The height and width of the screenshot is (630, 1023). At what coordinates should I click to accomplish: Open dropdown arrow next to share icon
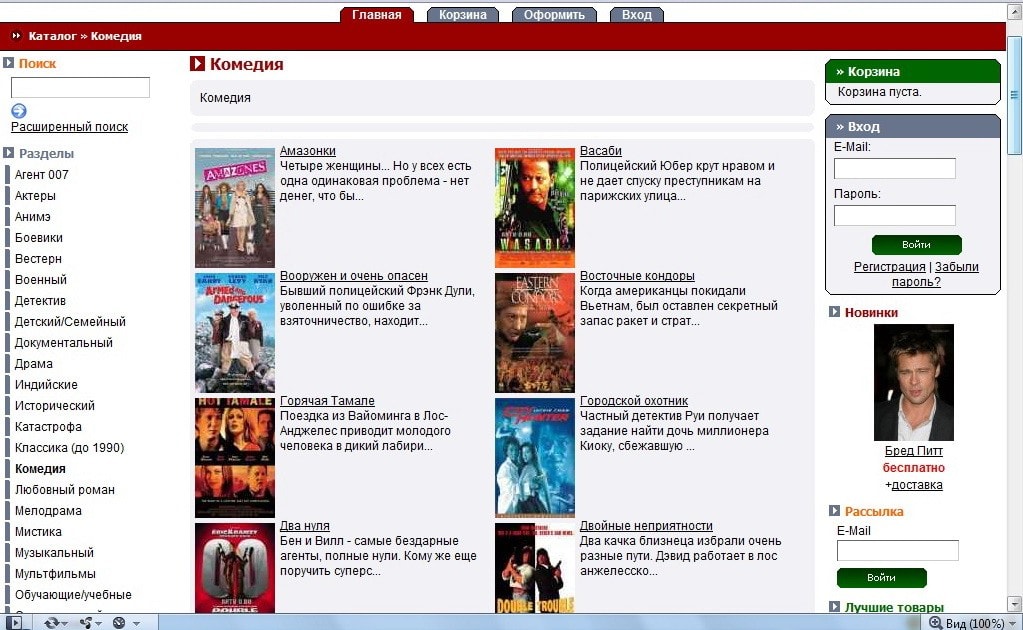pos(99,623)
